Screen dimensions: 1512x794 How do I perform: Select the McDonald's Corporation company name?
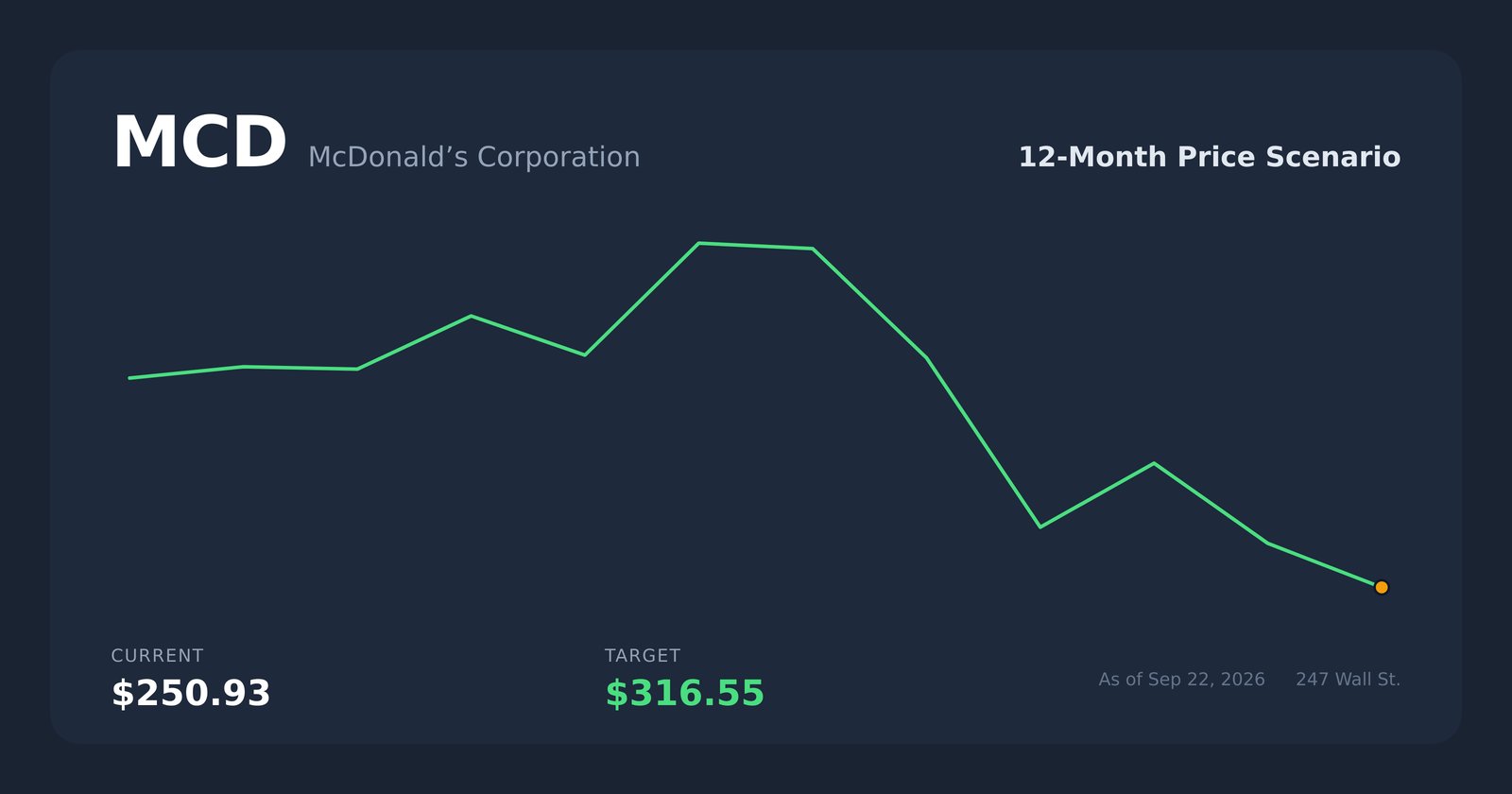point(474,157)
